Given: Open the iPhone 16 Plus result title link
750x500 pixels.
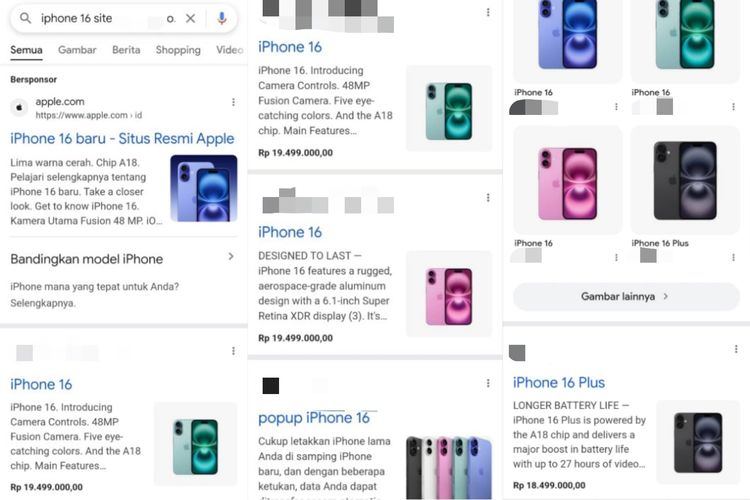Looking at the screenshot, I should click(559, 383).
